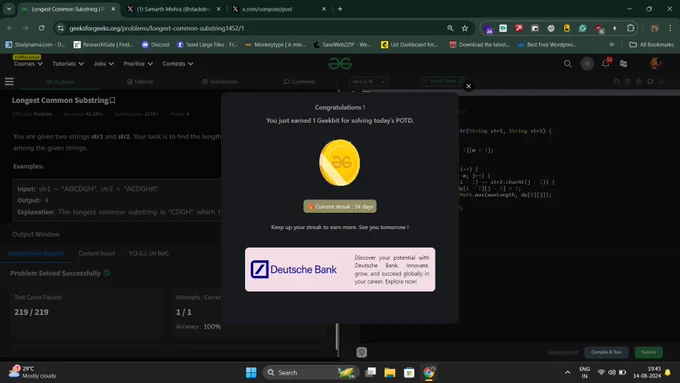Open the Discord bookmark
Screen dimensions: 680x383
click(x=155, y=45)
